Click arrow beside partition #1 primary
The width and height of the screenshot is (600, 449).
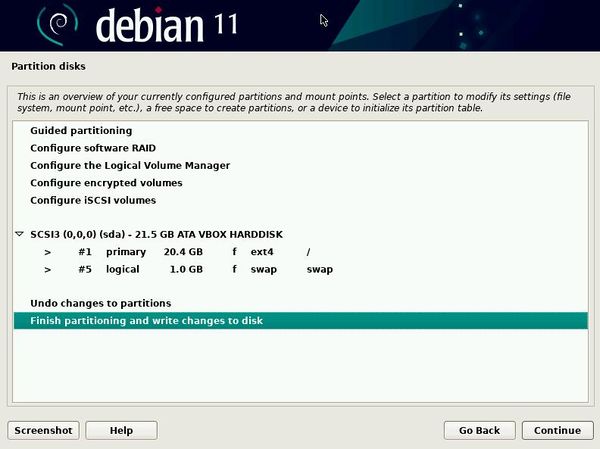47,252
